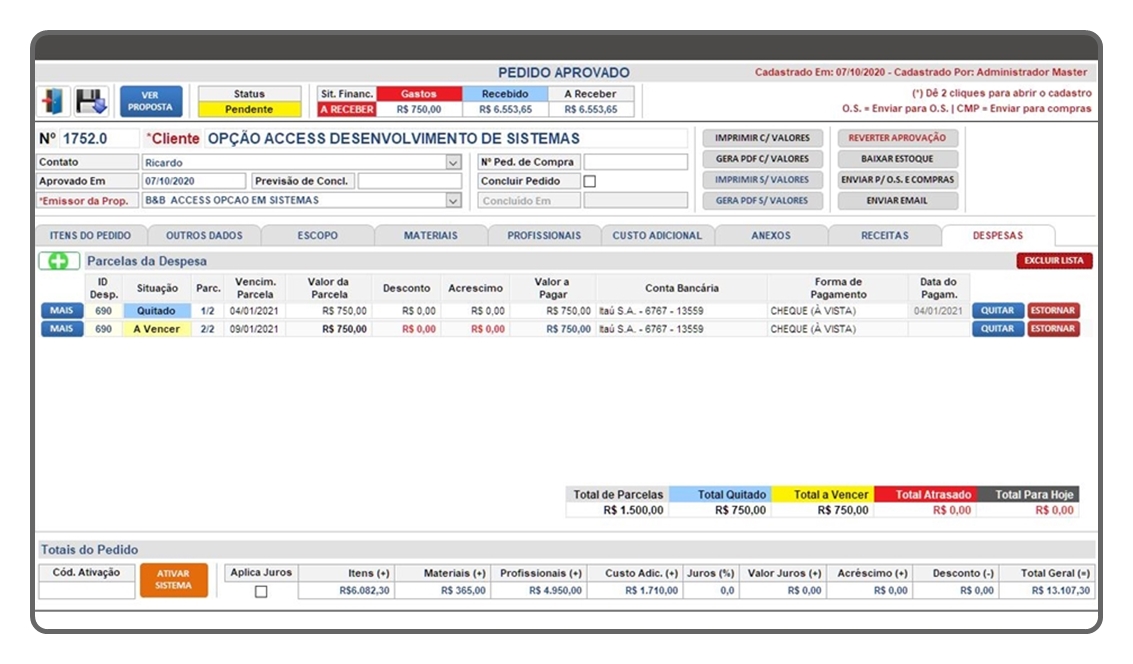1133x664 pixels.
Task: Click the save floppy disk icon
Action: (91, 101)
